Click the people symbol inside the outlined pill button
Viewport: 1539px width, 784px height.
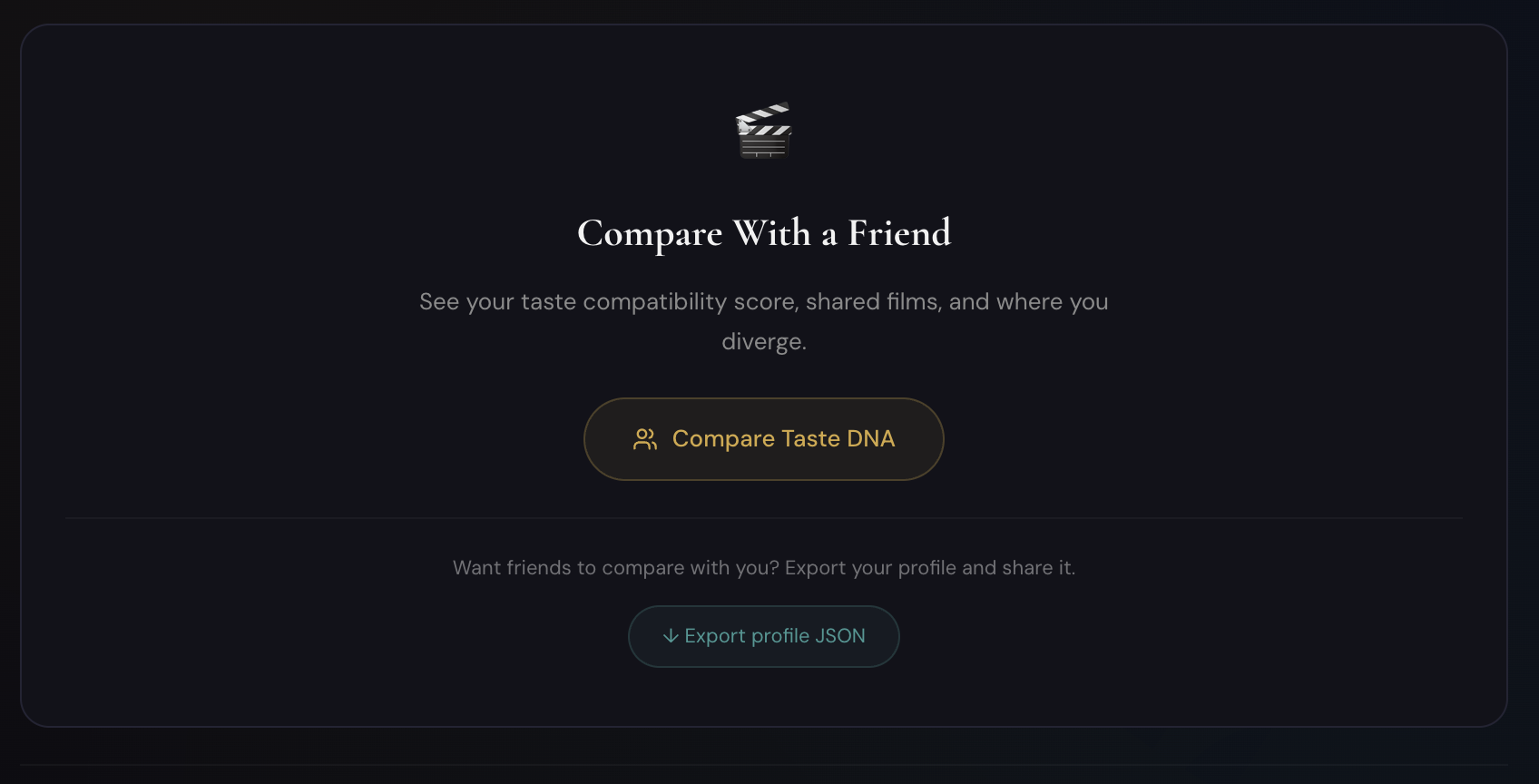pos(645,438)
